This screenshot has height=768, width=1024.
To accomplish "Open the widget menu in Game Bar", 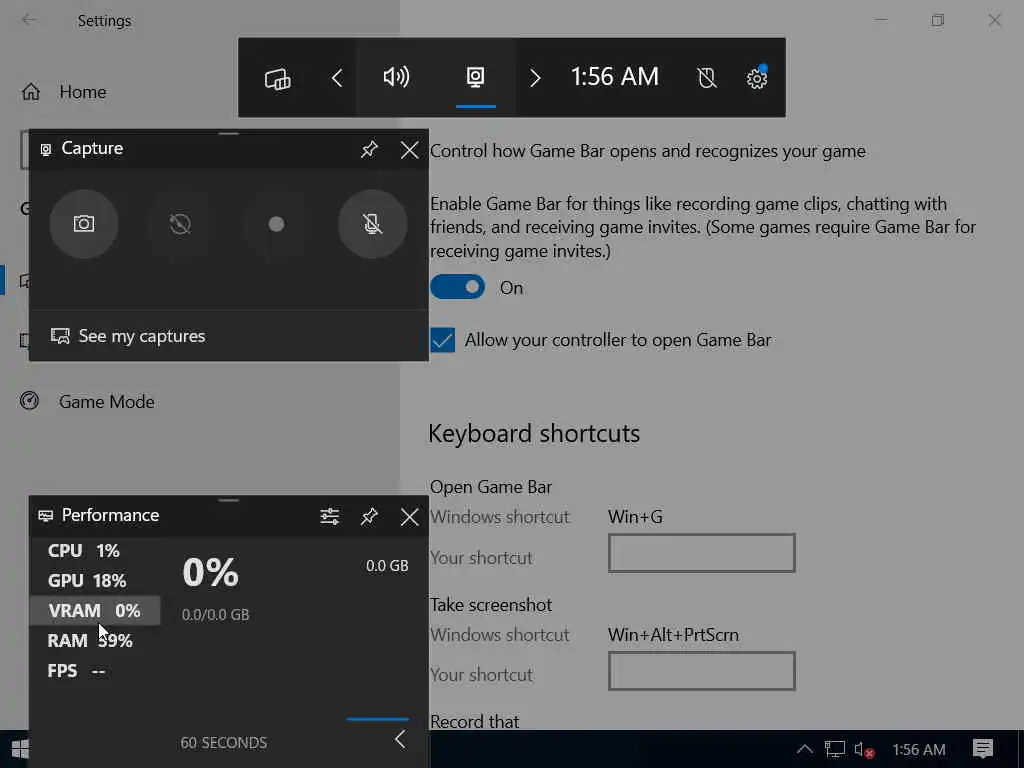I will (x=278, y=78).
